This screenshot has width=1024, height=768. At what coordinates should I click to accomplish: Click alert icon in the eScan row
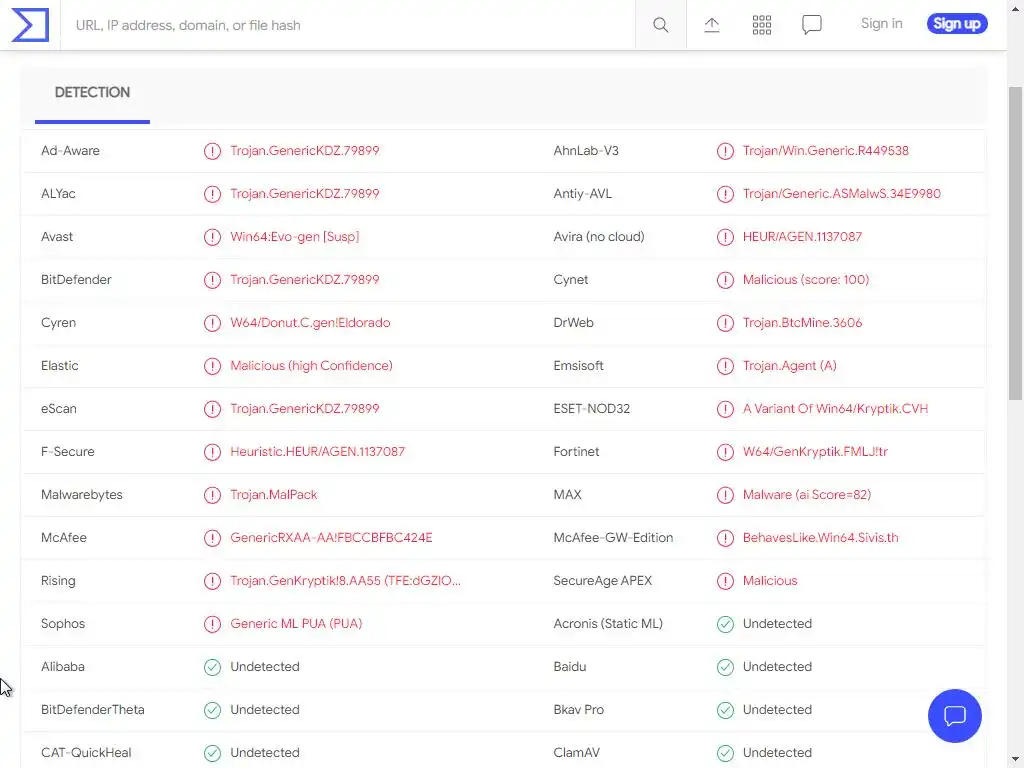pos(212,409)
